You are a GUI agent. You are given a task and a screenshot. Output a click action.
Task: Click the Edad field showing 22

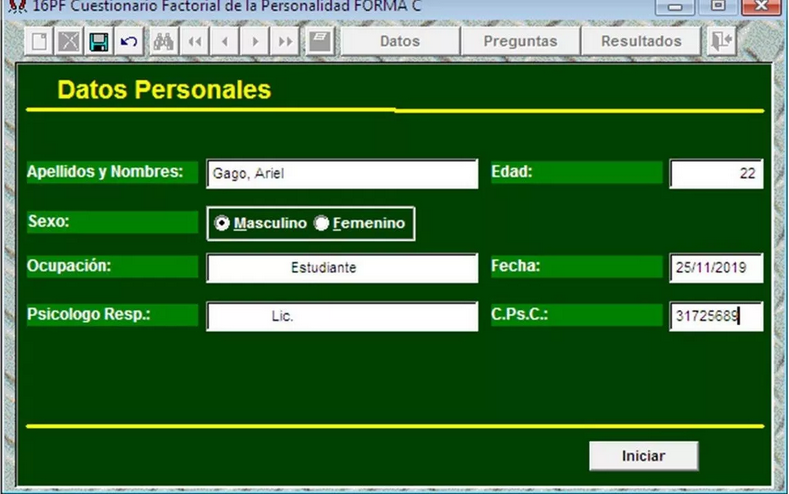pos(716,174)
